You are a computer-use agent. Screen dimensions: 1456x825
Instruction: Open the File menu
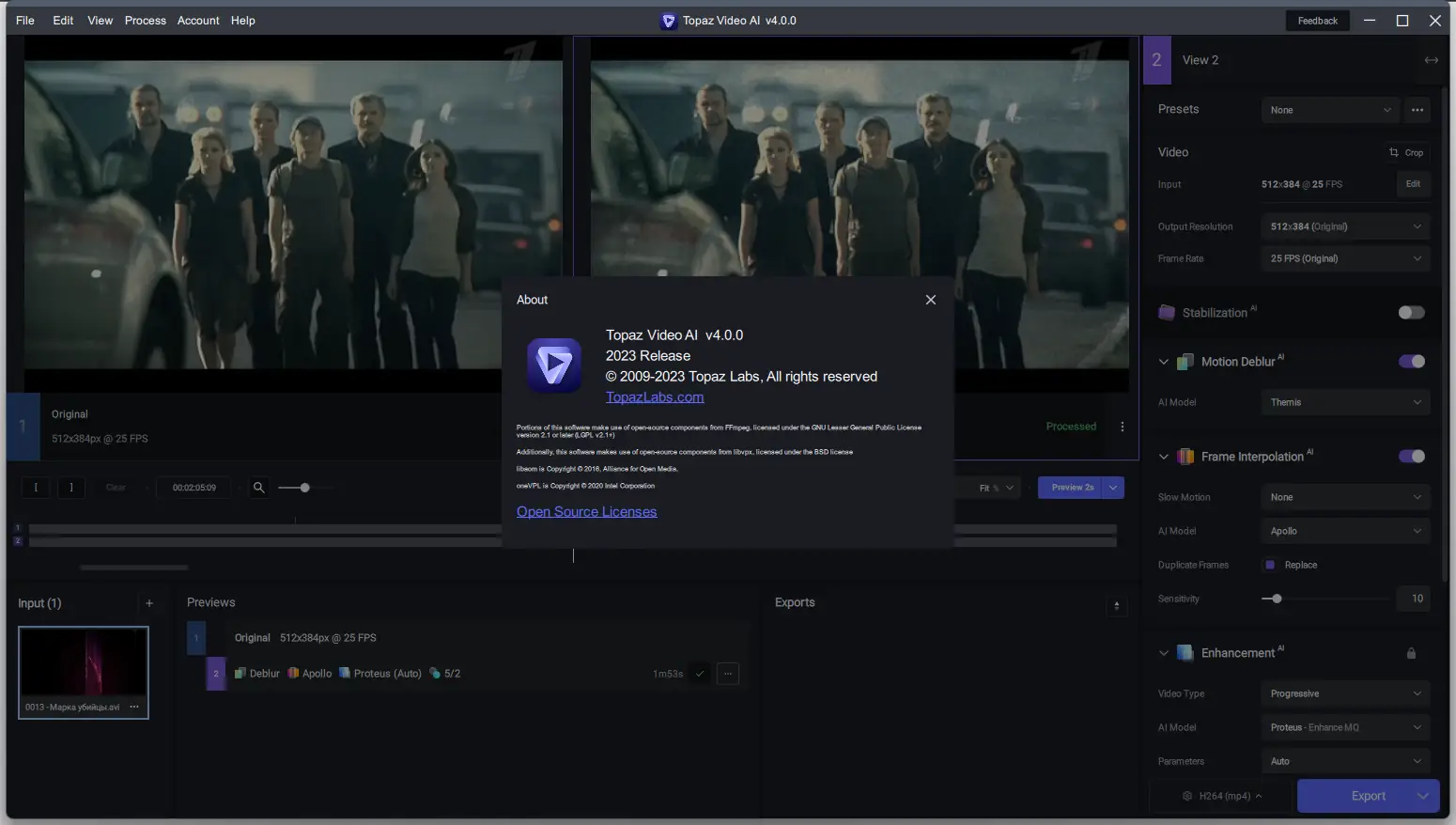[x=25, y=21]
